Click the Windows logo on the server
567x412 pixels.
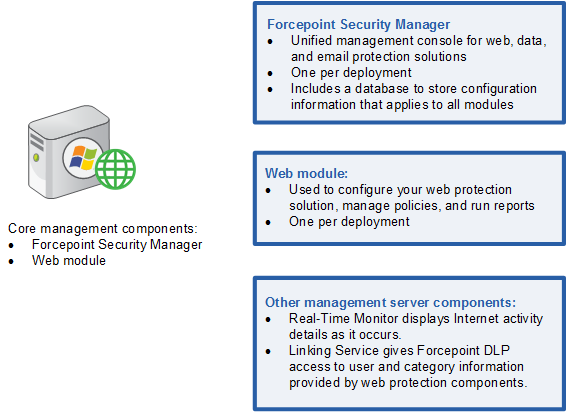83,158
